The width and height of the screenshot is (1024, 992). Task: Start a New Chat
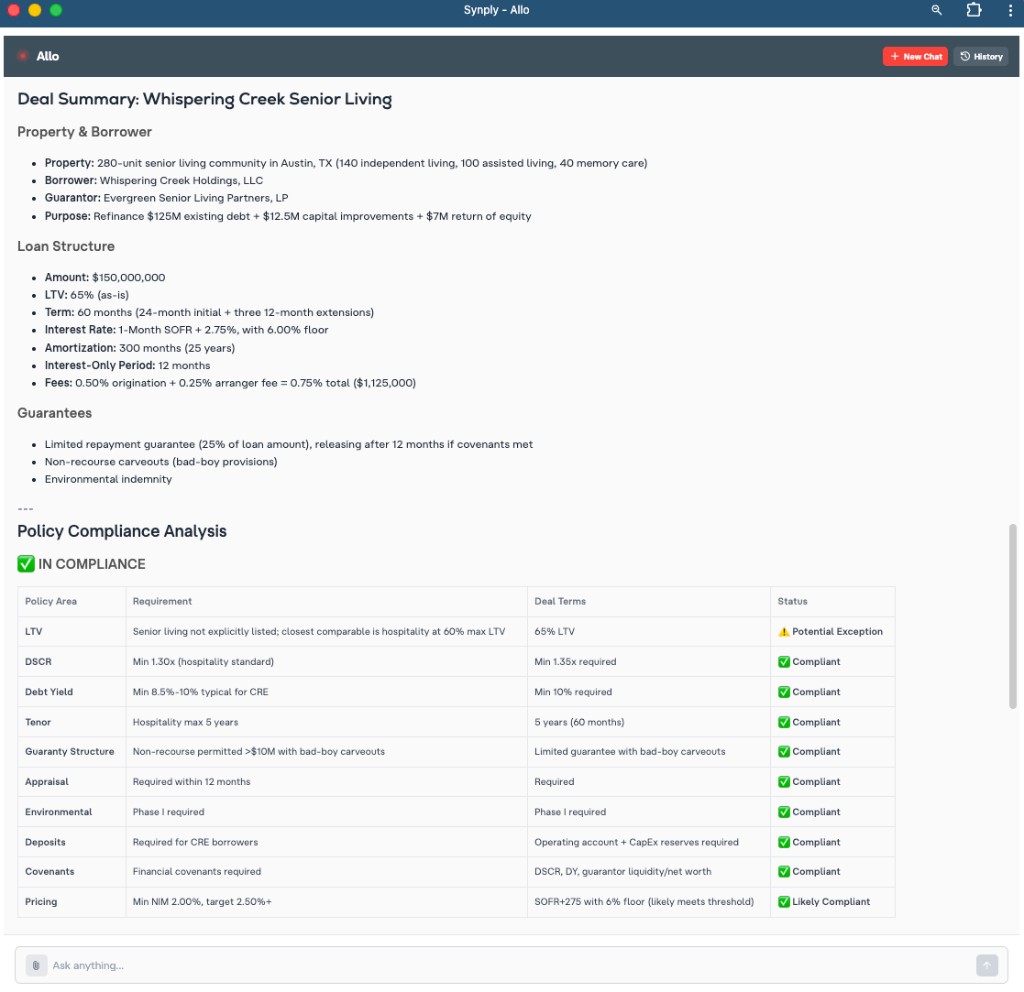point(915,56)
